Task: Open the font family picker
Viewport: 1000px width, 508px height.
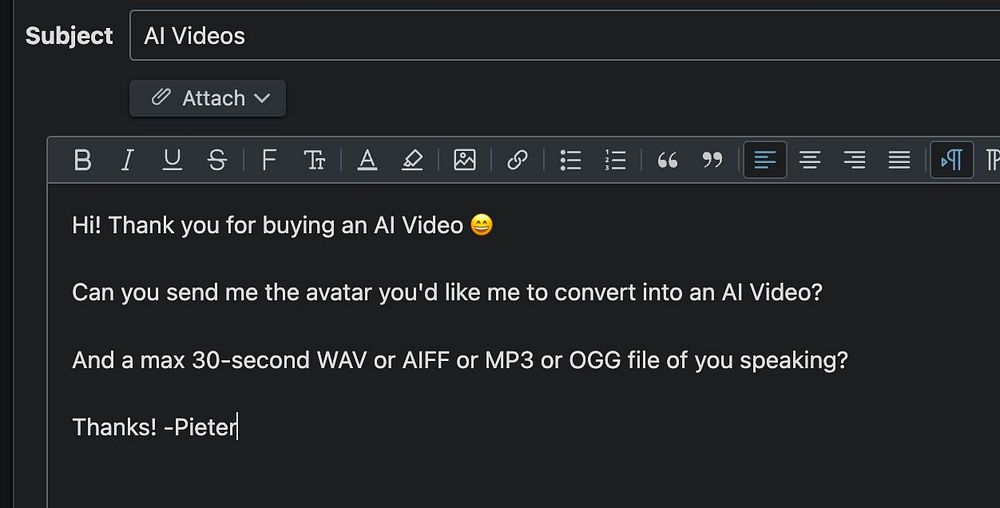Action: click(x=268, y=160)
